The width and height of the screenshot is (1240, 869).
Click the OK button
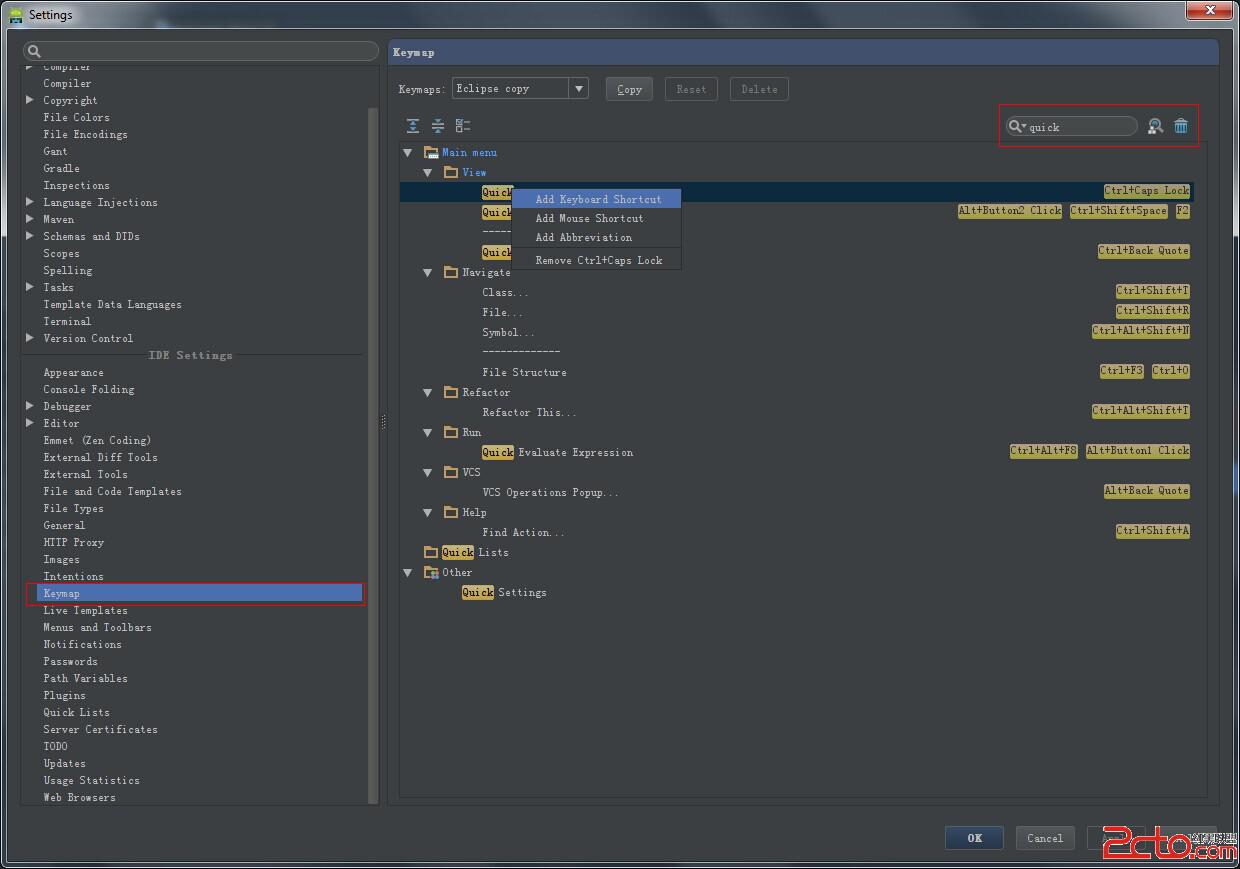(974, 838)
